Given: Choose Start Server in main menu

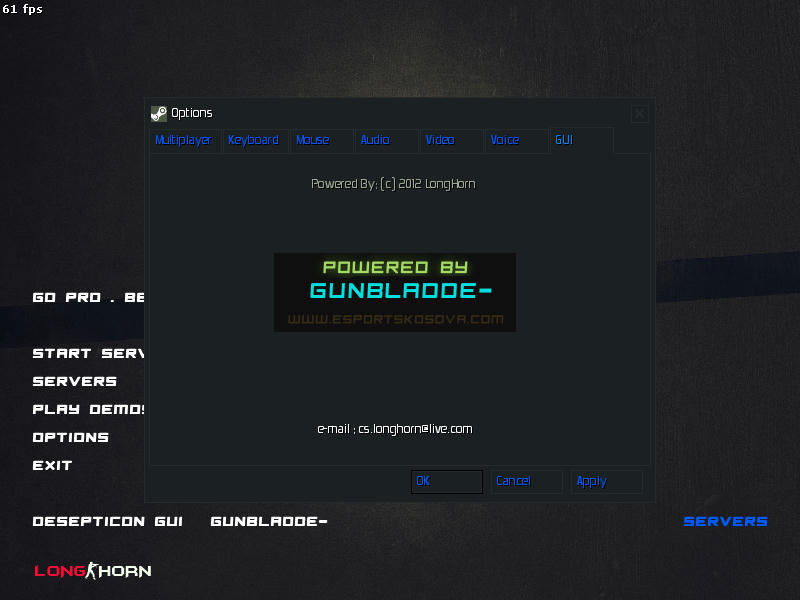Looking at the screenshot, I should pyautogui.click(x=88, y=354).
